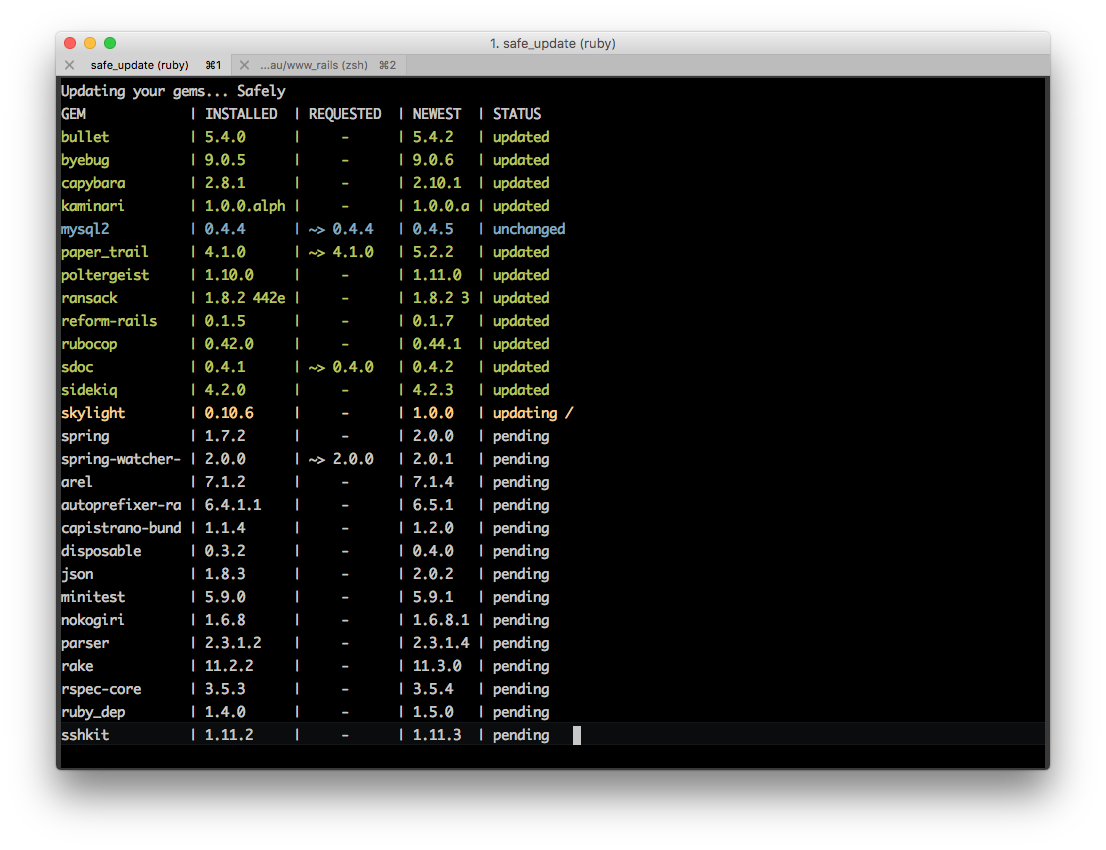Click installed version '1.0.0.alph' of kaminari
Screen dimensions: 1106x850
245,206
